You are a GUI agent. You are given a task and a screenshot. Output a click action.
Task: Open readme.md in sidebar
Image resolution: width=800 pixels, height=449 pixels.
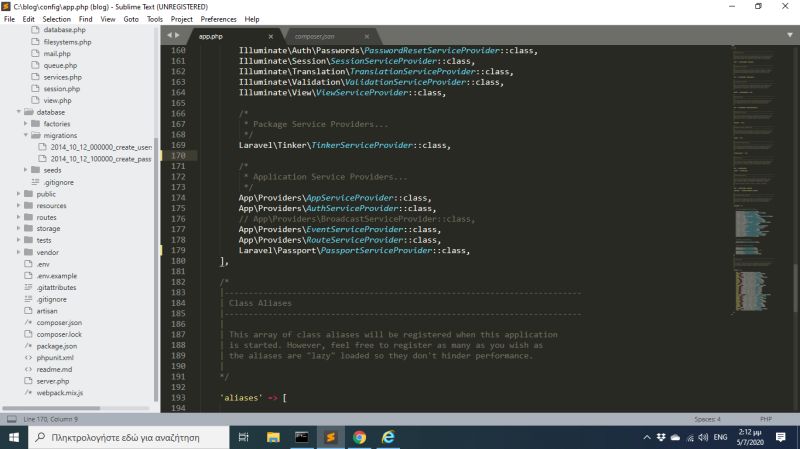[x=54, y=369]
